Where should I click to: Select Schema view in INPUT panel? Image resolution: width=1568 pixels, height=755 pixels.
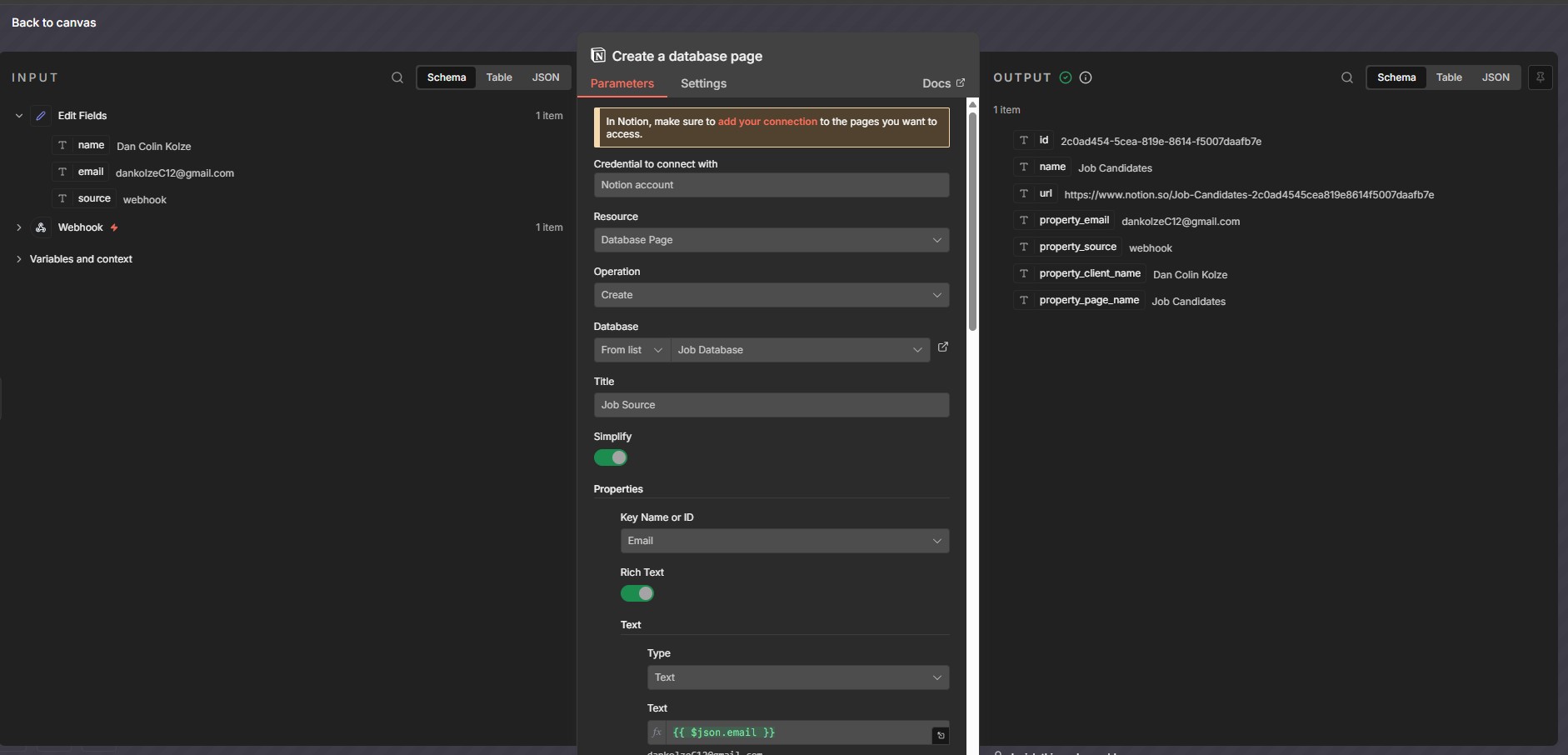tap(447, 77)
